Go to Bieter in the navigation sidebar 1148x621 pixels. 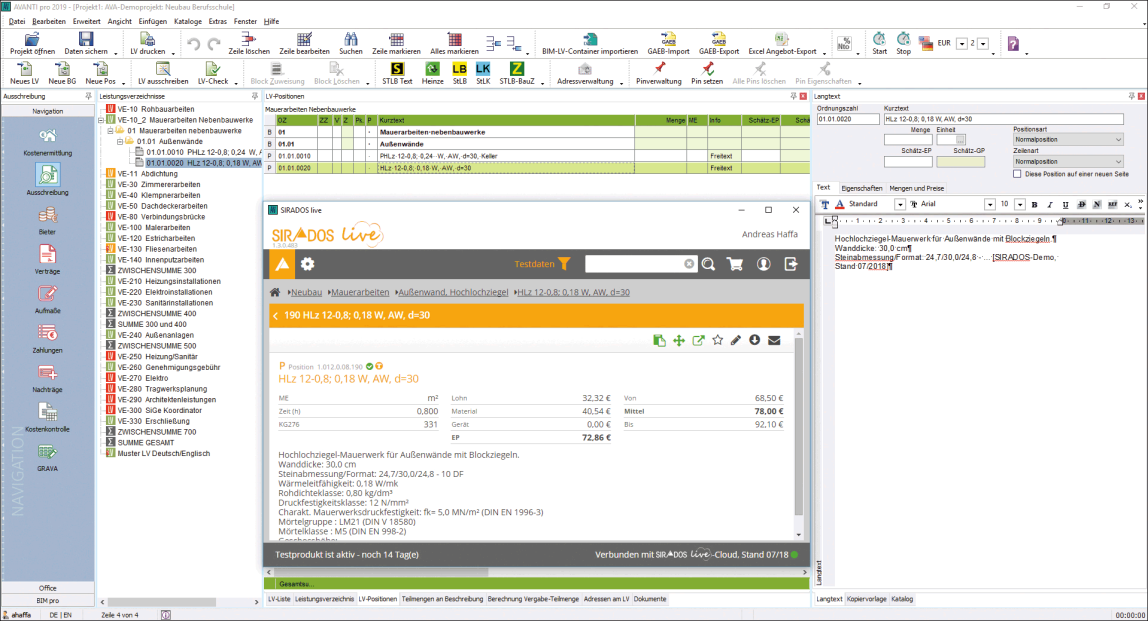tap(48, 221)
